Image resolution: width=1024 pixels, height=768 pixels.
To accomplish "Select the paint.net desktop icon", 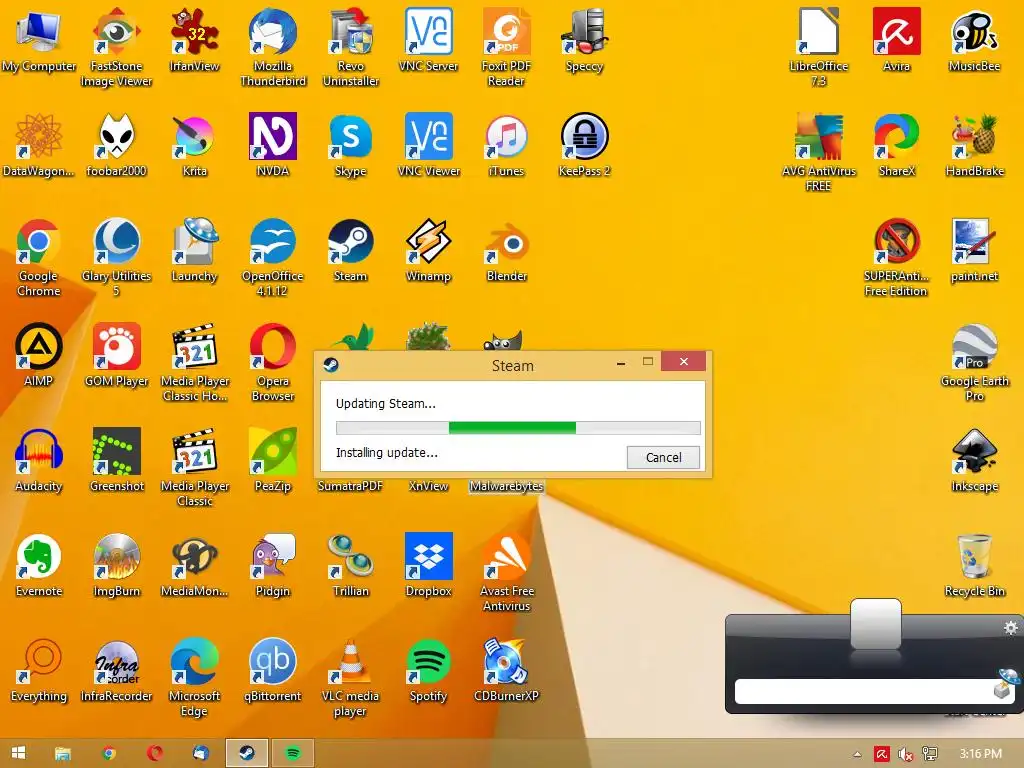I will click(x=974, y=251).
